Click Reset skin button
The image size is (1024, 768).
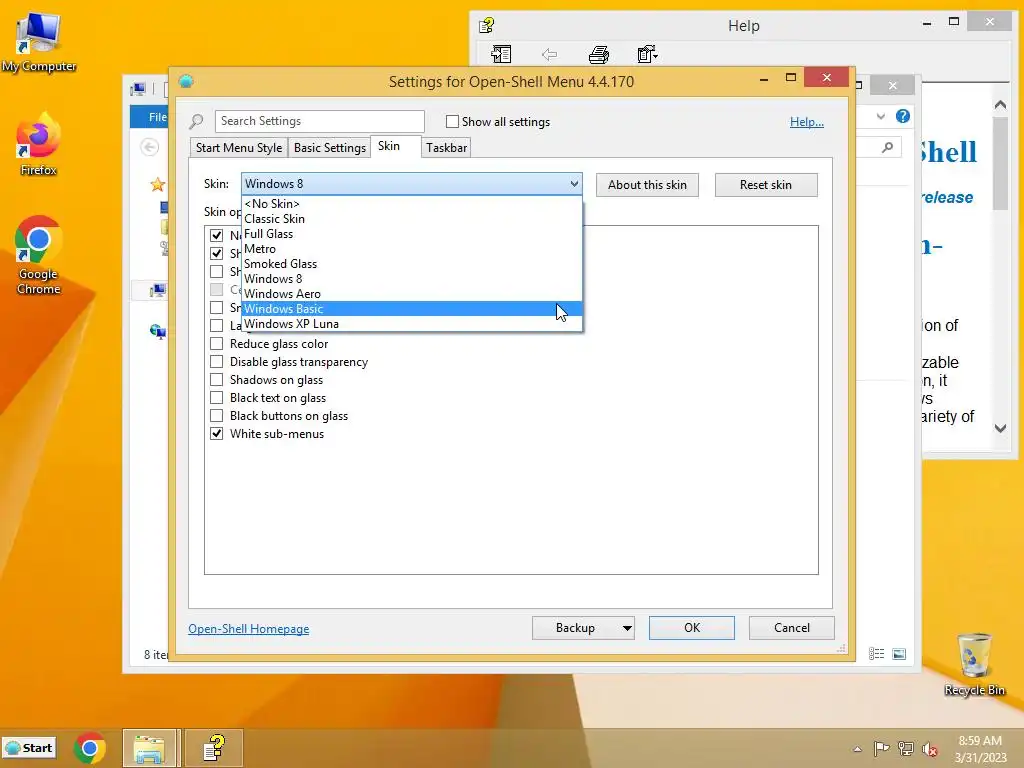[766, 185]
